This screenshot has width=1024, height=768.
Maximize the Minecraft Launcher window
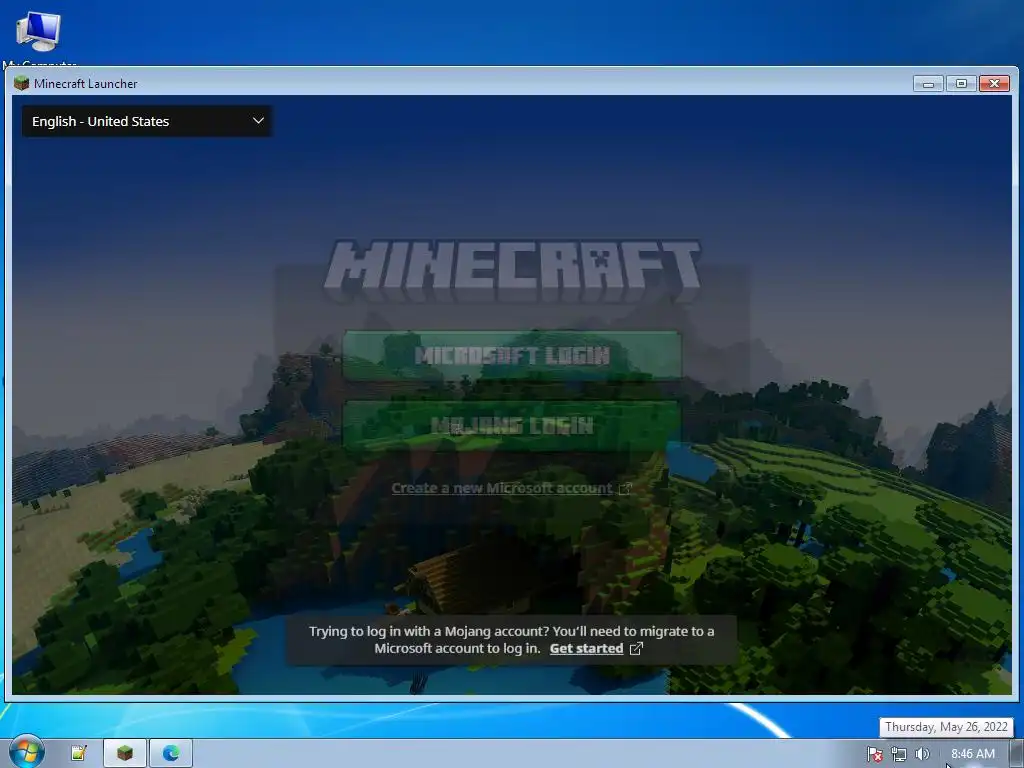pyautogui.click(x=961, y=84)
